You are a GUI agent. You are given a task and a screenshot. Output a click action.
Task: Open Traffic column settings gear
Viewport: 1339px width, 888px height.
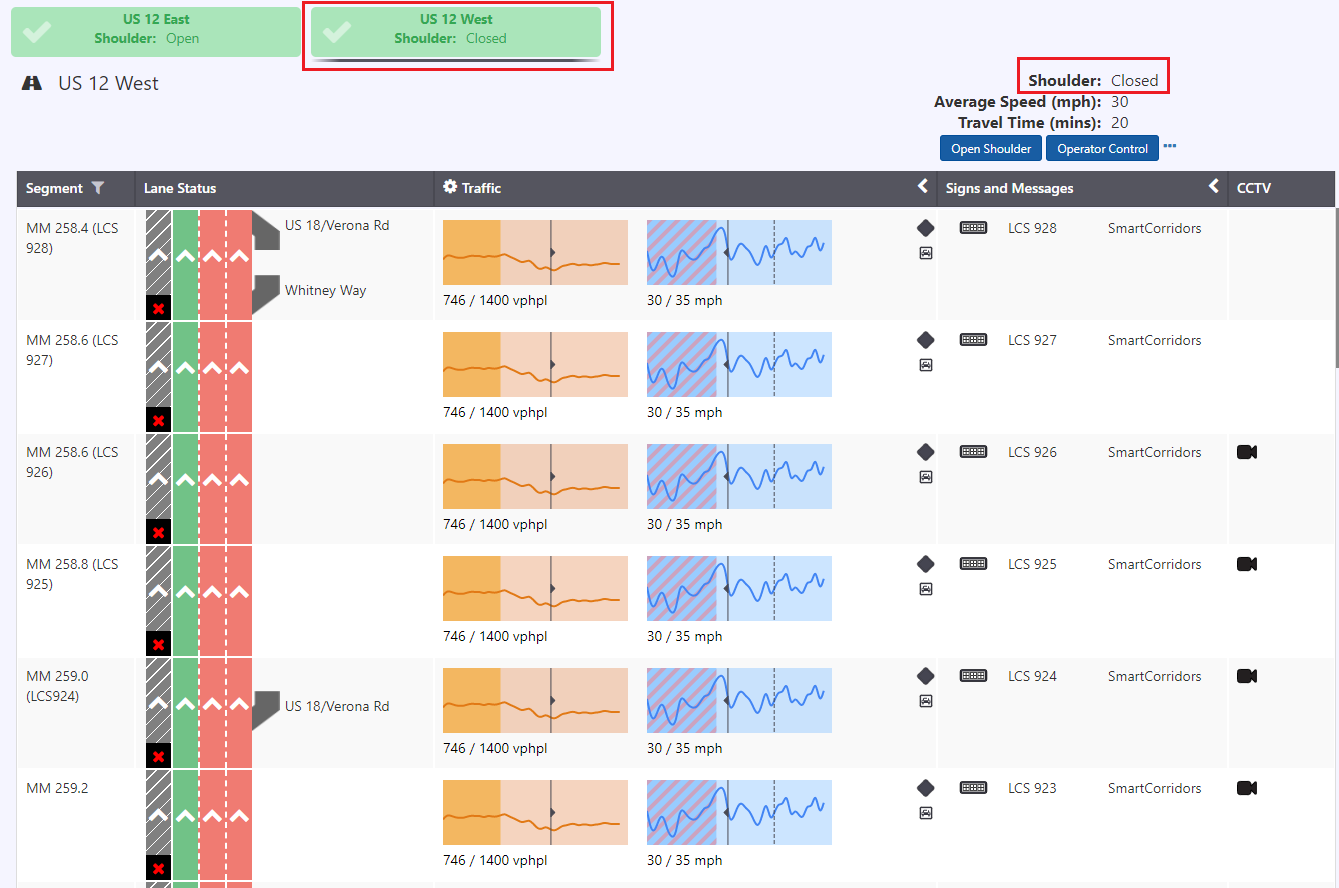pos(450,187)
